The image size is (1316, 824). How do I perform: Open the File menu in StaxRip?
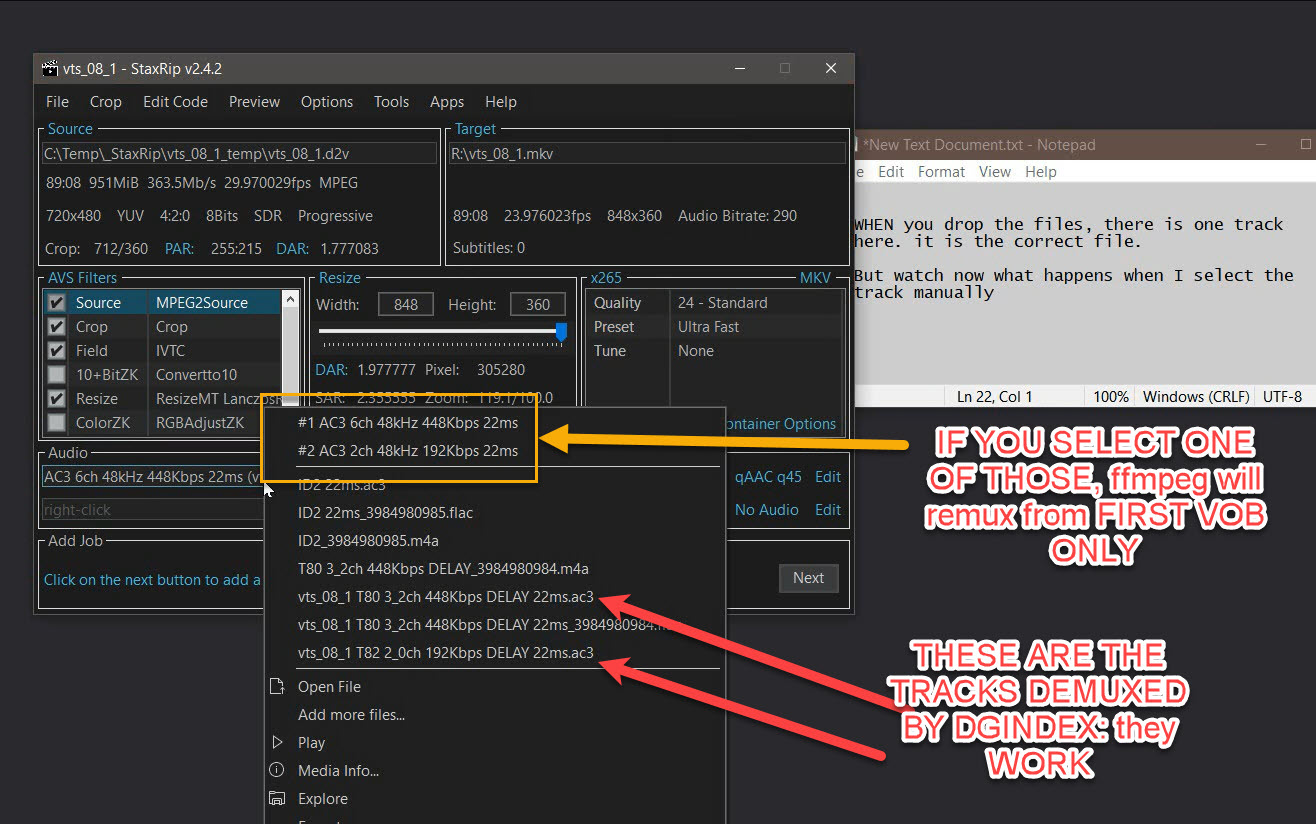coord(58,102)
